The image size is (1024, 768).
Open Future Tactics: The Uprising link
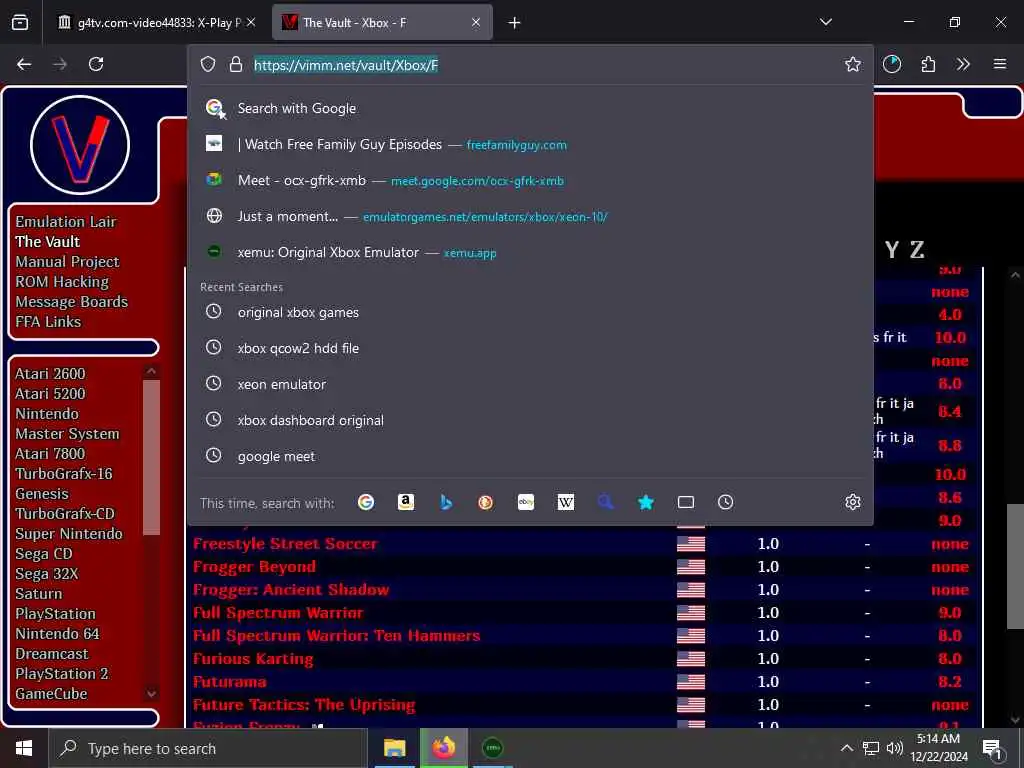click(304, 705)
